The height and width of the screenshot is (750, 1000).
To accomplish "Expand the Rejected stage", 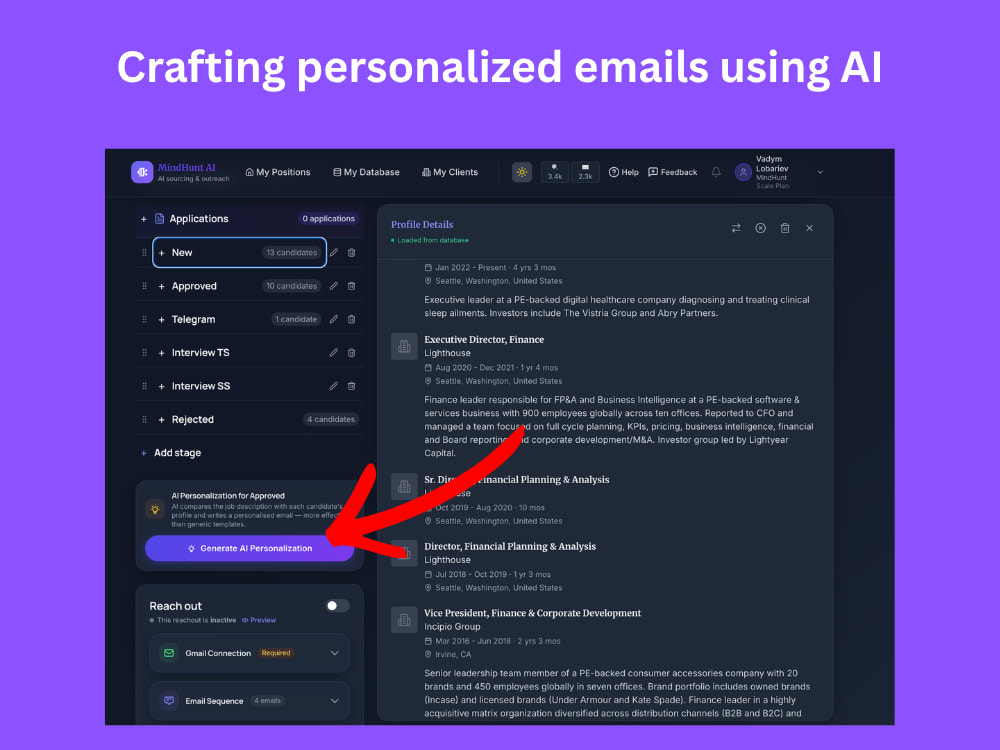I will [x=161, y=420].
